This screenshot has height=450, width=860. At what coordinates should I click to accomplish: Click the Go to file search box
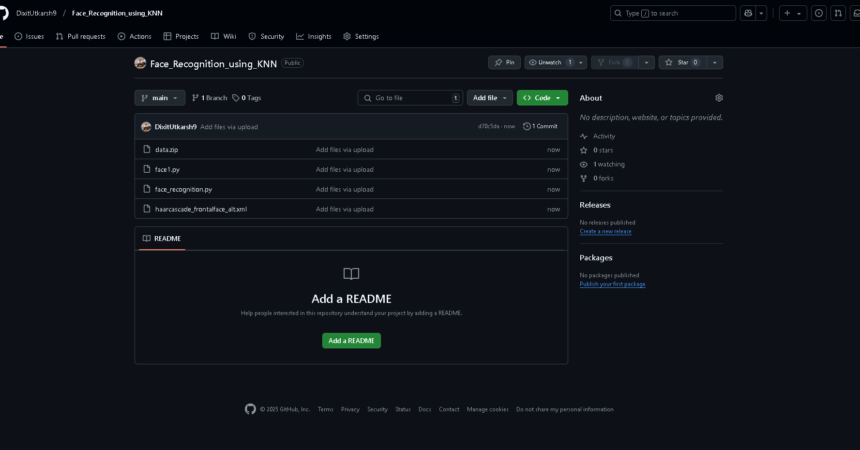[410, 98]
